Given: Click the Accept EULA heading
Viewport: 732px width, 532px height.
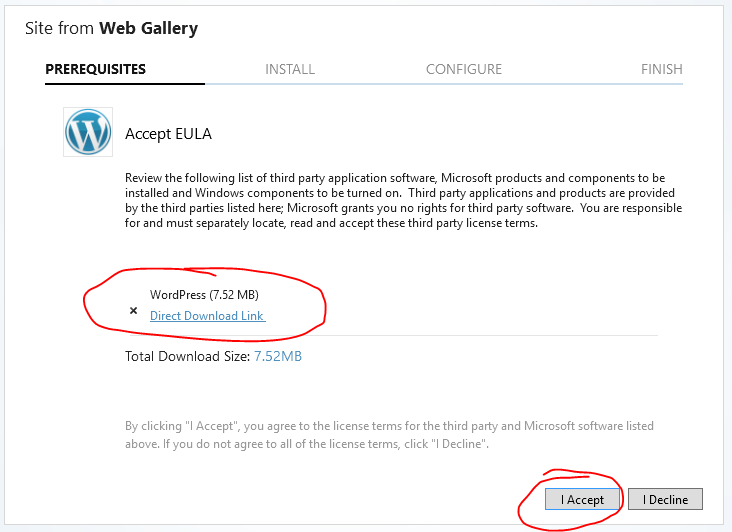Looking at the screenshot, I should 168,134.
